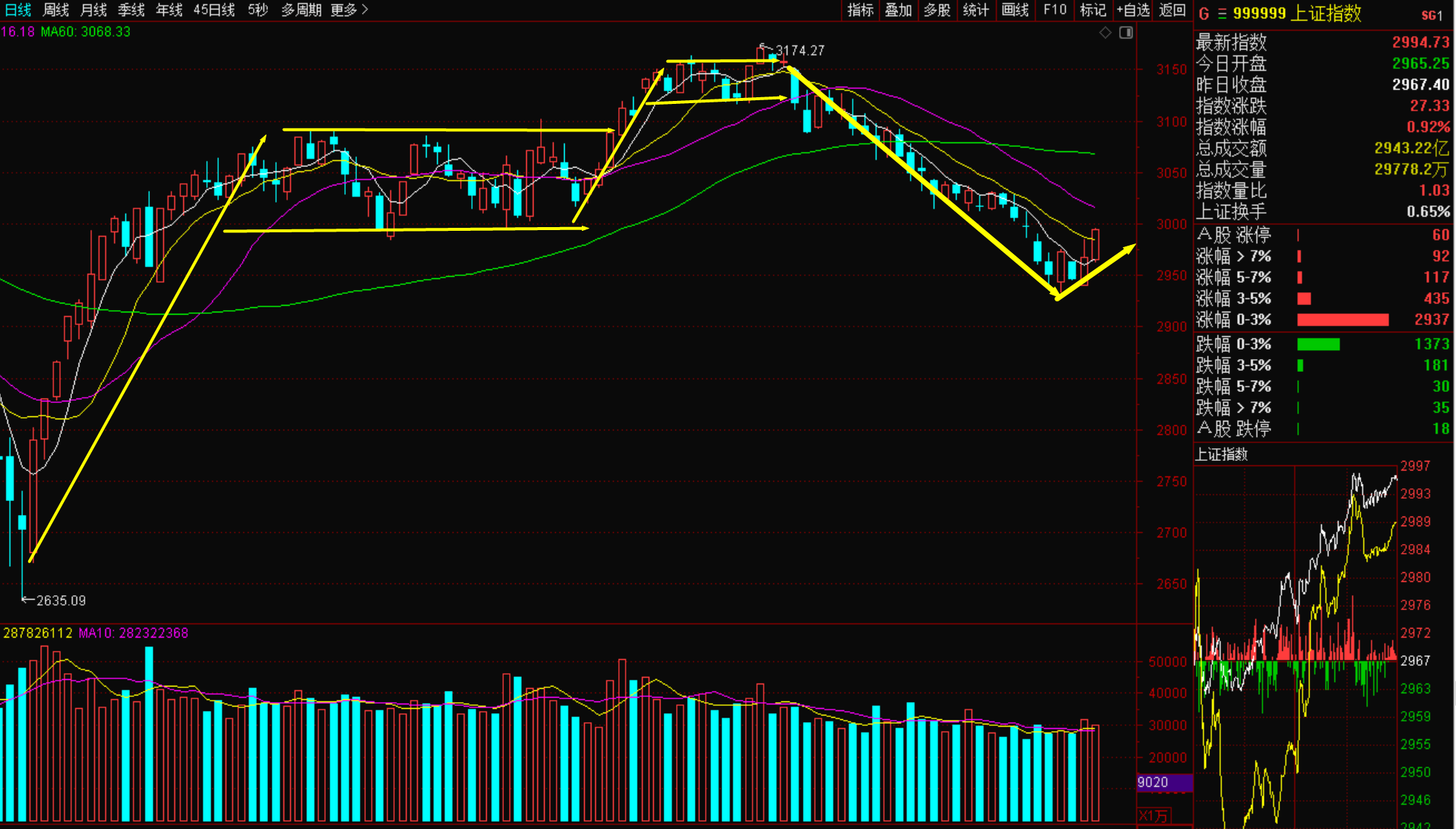This screenshot has width=1456, height=829.
Task: Select the 月线 monthly period tab
Action: pyautogui.click(x=94, y=10)
